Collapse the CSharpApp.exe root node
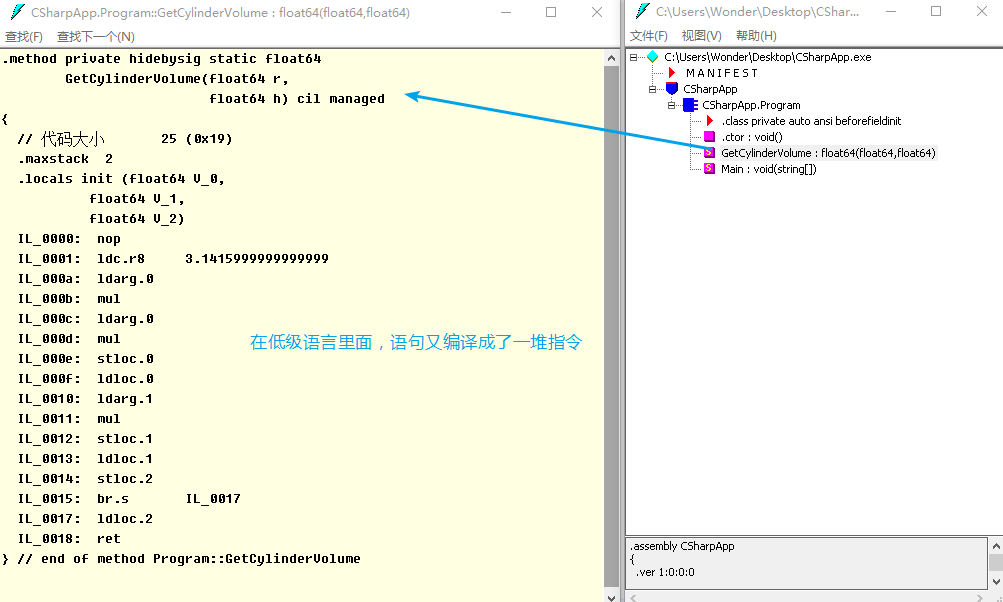The image size is (1003, 602). 633,57
